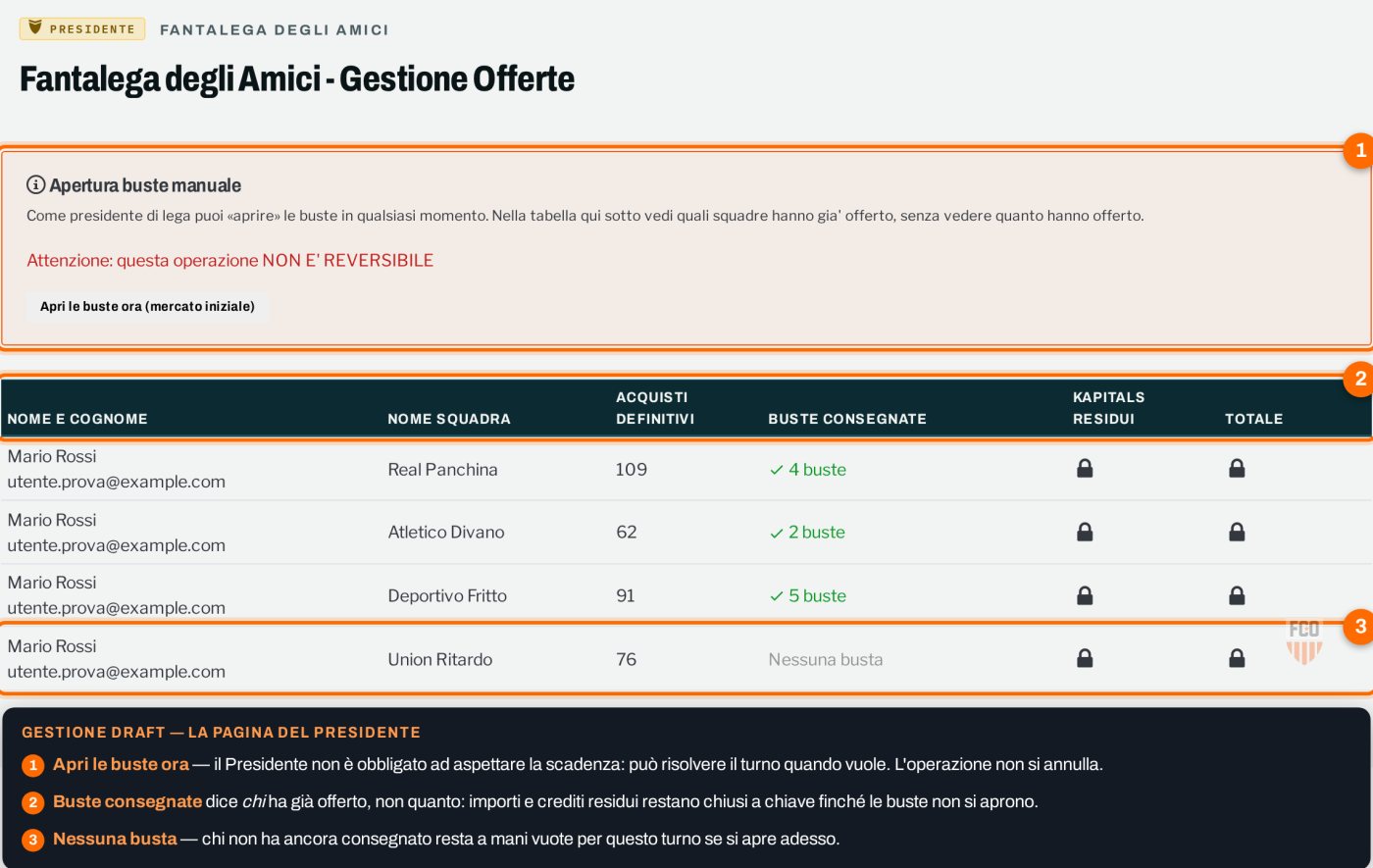Click Real Panchina's Kapitals residui lock icon
This screenshot has width=1373, height=868.
(1085, 469)
